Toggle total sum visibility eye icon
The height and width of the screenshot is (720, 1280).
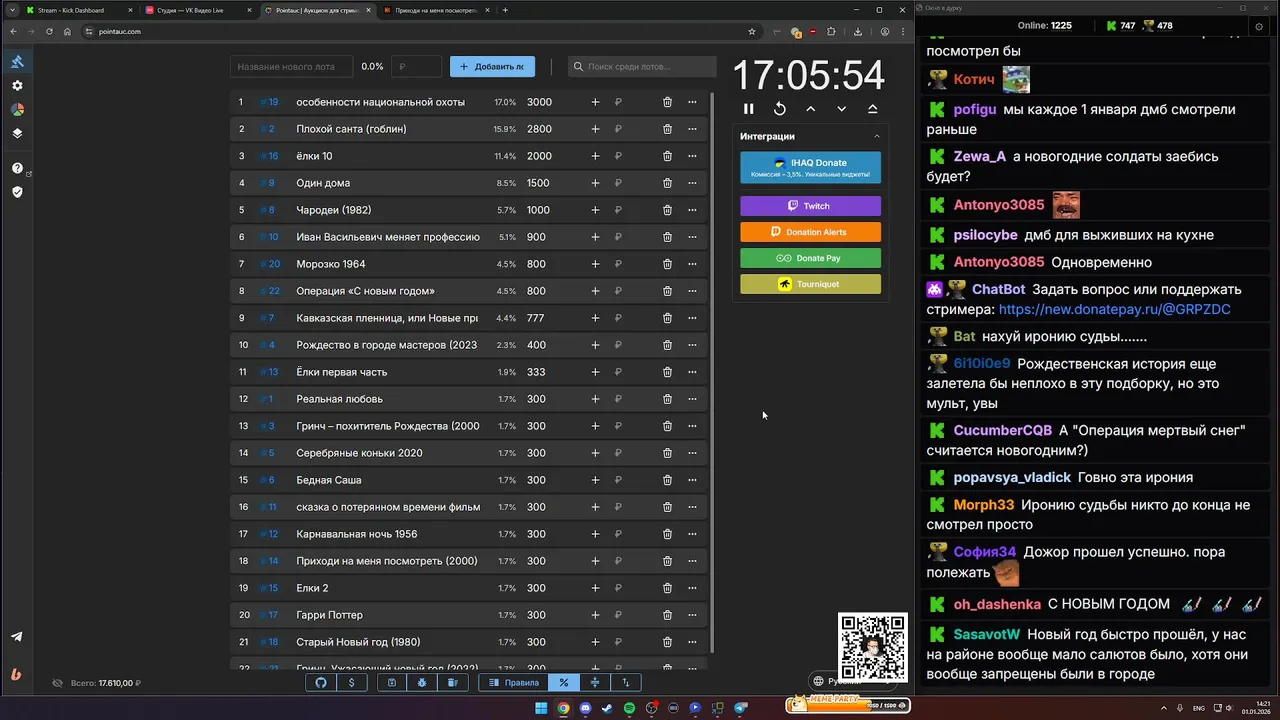[x=57, y=683]
